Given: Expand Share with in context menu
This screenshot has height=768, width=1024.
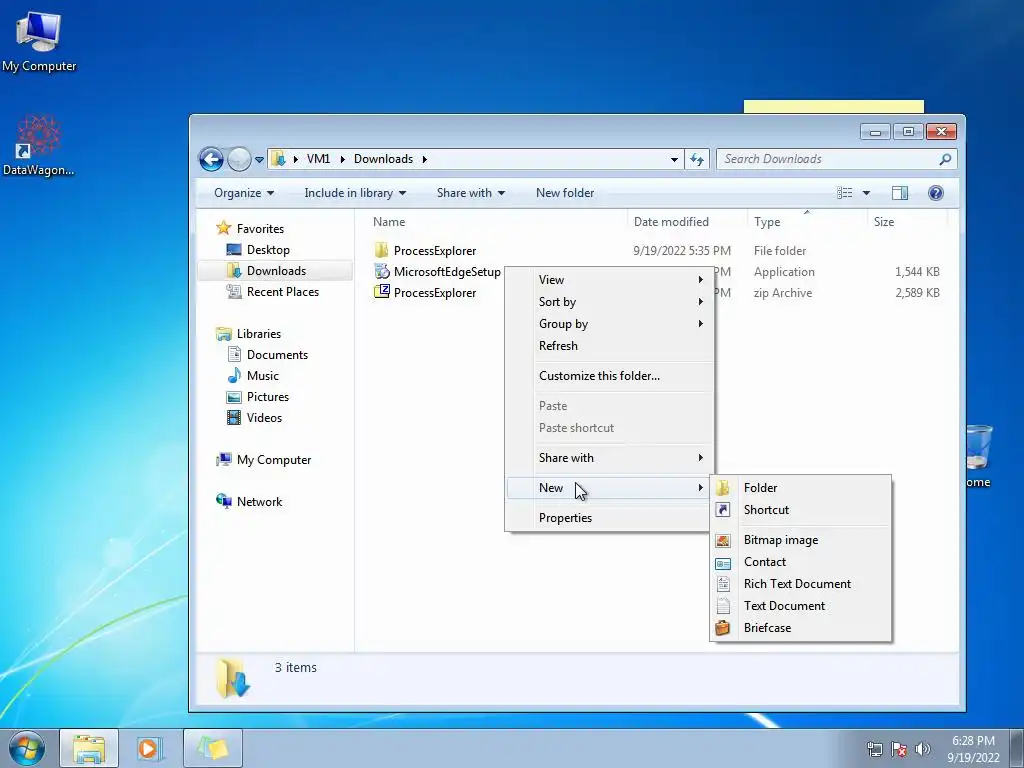Looking at the screenshot, I should pyautogui.click(x=610, y=458).
